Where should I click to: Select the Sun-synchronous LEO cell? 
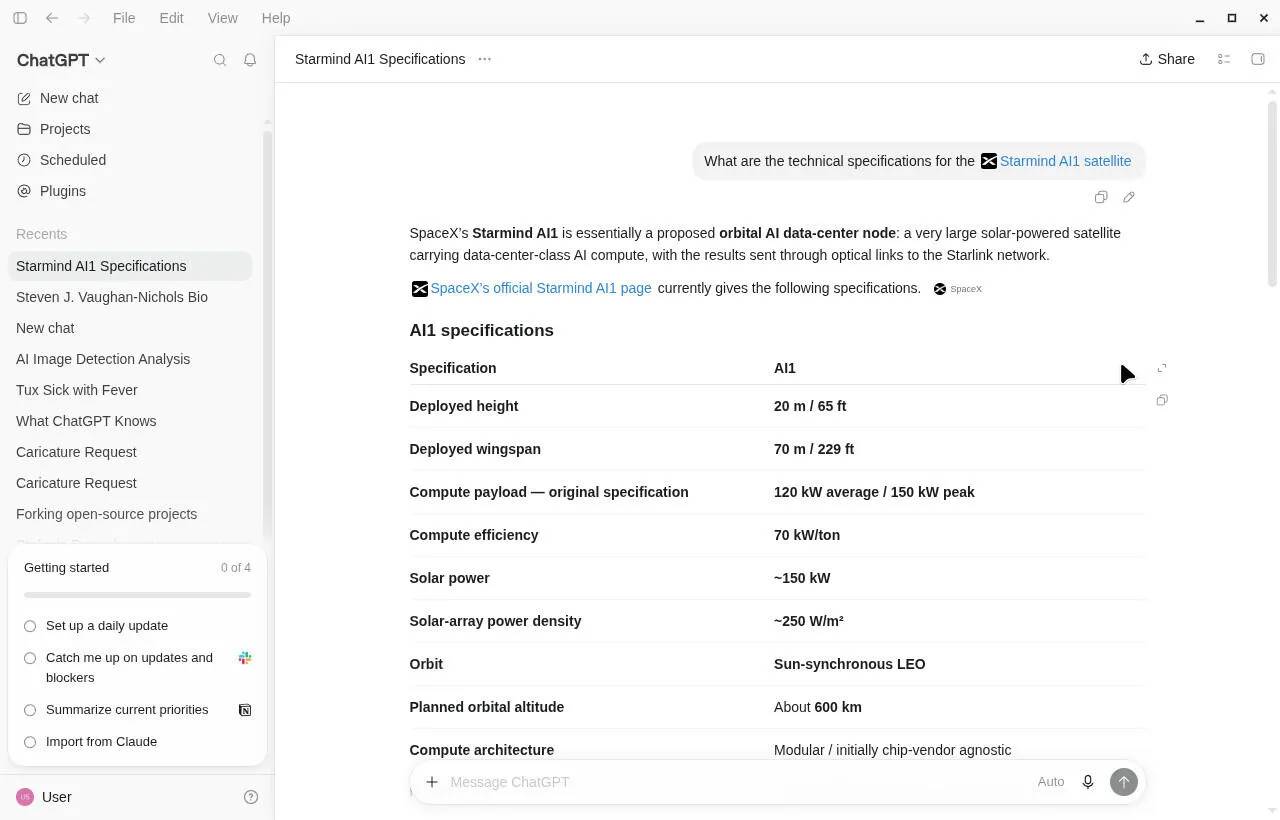coord(850,664)
